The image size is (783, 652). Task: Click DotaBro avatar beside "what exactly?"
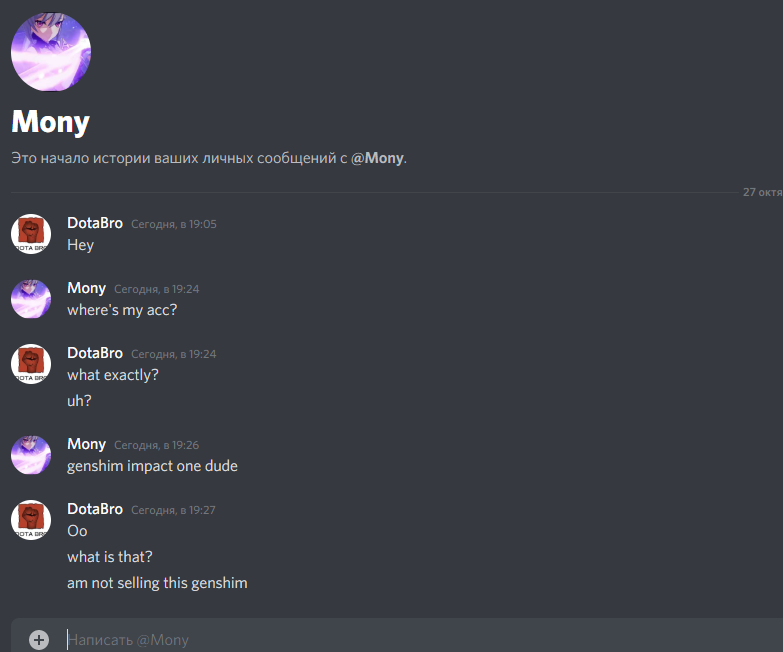click(31, 364)
